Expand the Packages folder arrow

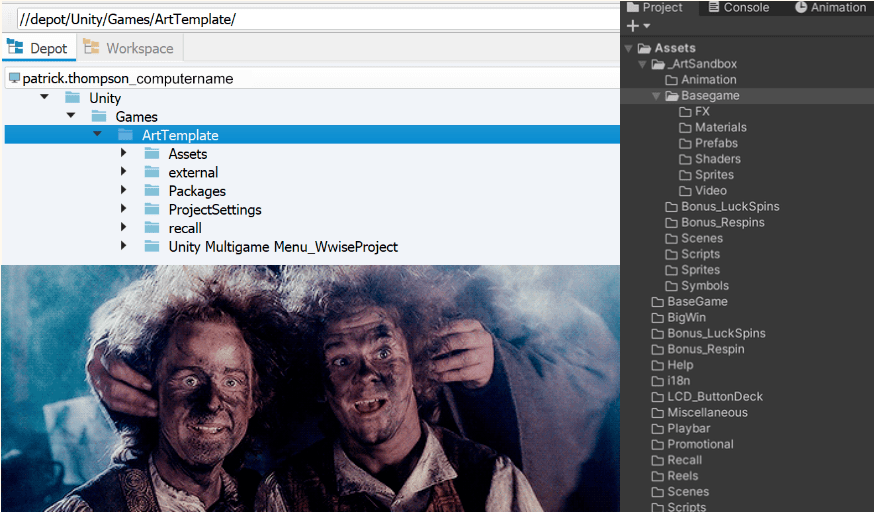[x=124, y=190]
